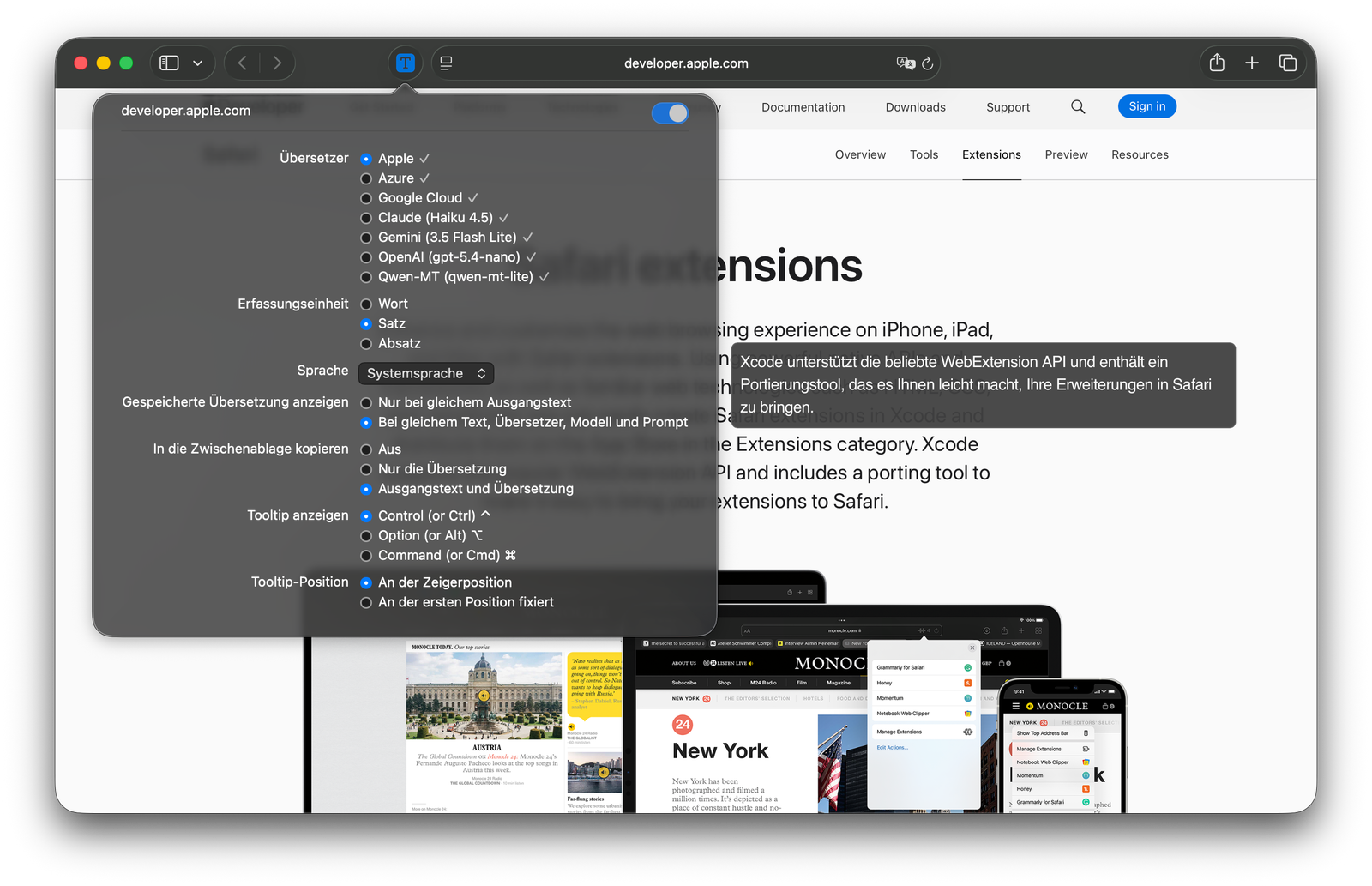Switch to the Tools tab
The image size is (1372, 886).
[924, 154]
